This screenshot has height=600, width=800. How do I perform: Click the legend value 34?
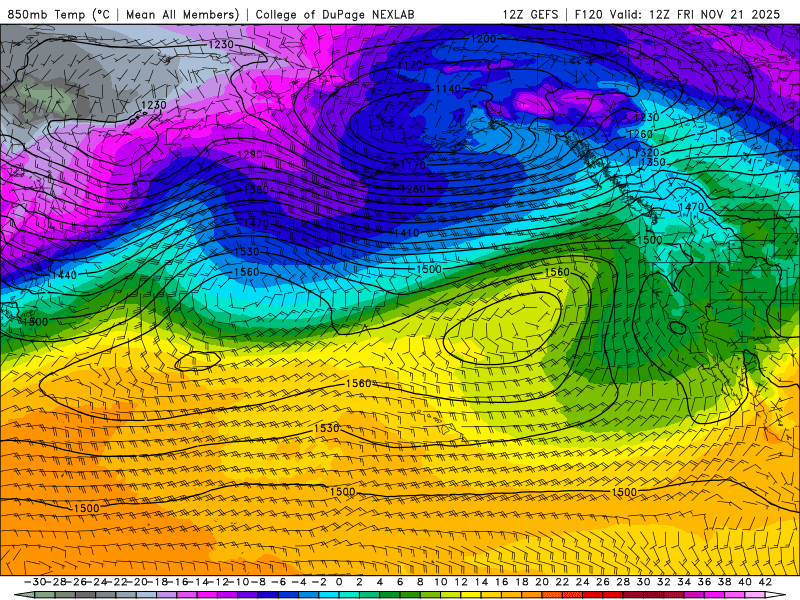coord(684,582)
